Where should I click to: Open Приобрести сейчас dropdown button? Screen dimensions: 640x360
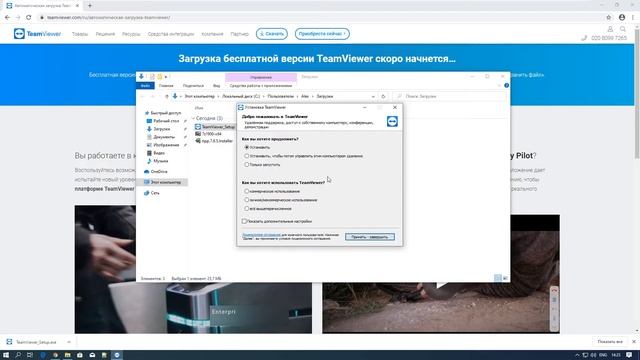(322, 34)
